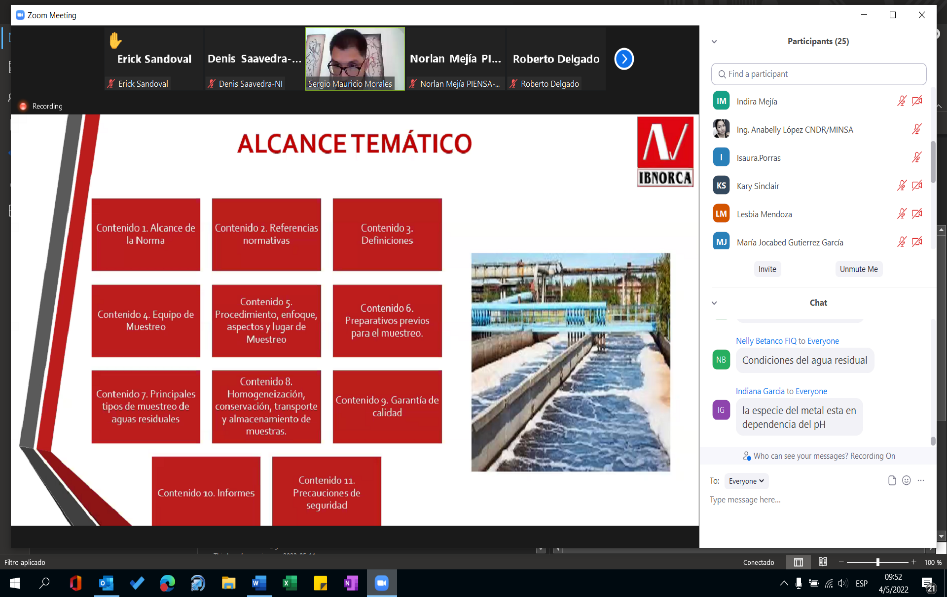Click María Jocabed's MJ avatar
947x597 pixels.
[721, 242]
